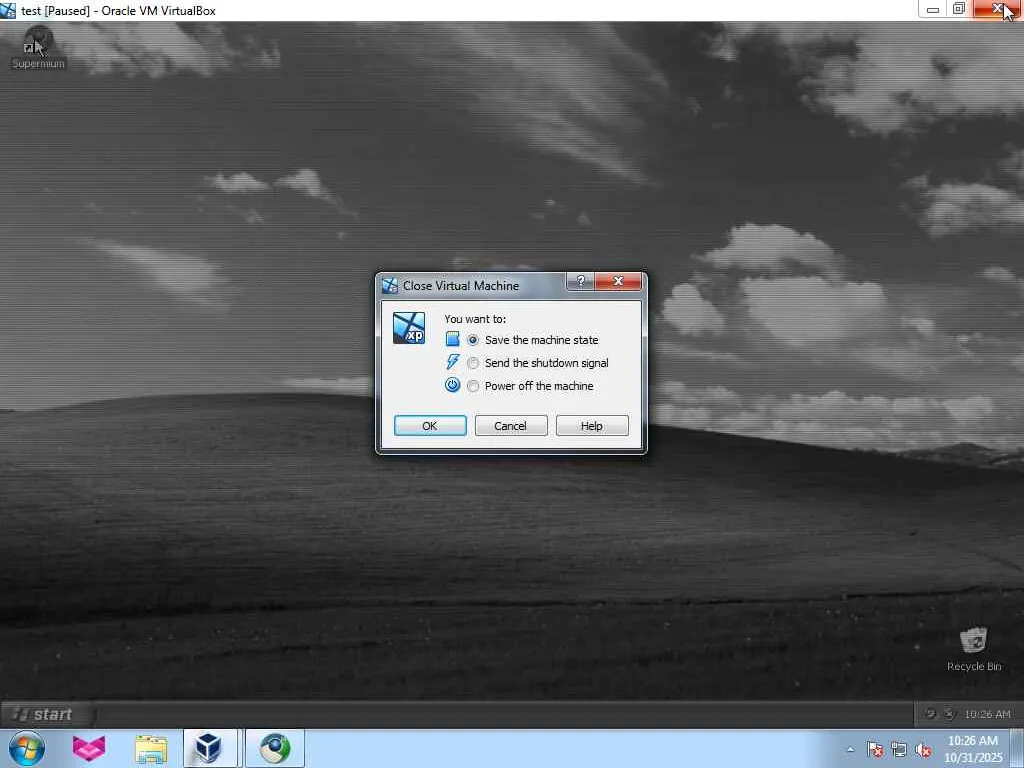
Task: Select Power off the machine radio
Action: pos(473,386)
